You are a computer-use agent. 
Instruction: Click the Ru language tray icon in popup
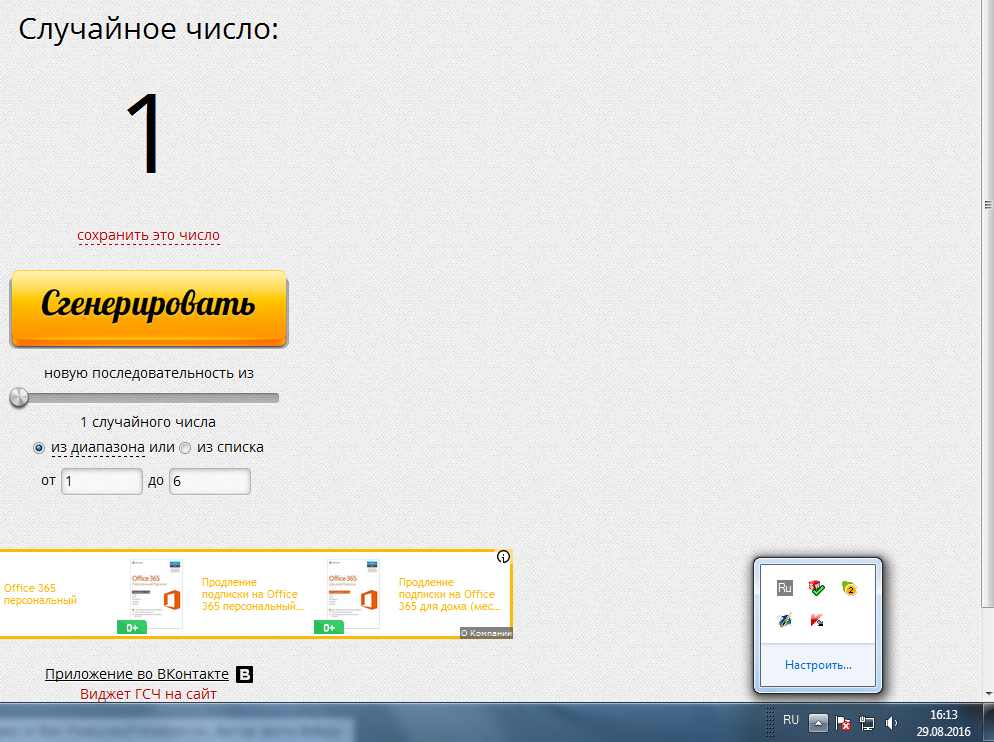tap(785, 587)
